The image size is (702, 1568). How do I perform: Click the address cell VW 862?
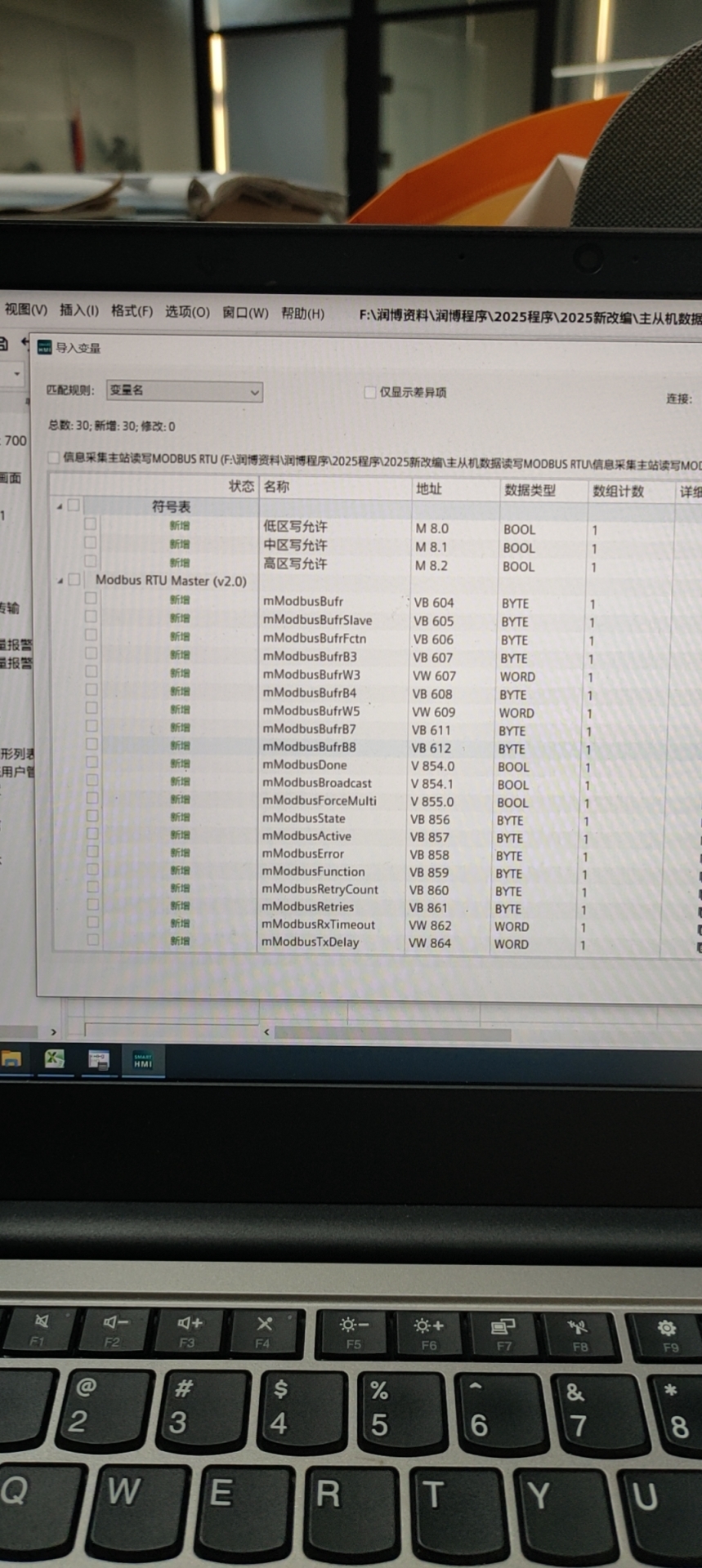tap(430, 925)
